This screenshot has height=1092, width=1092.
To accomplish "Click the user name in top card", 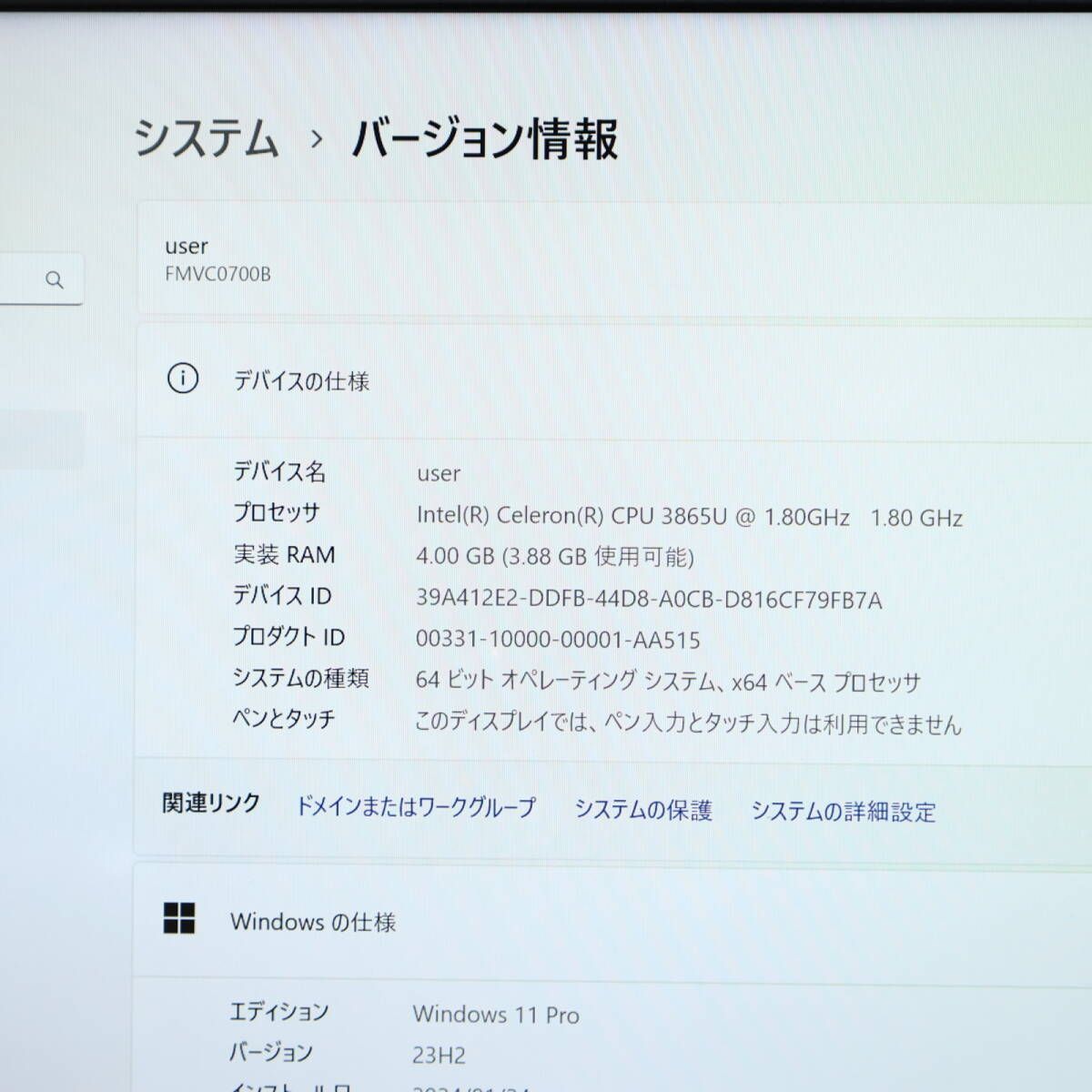I will point(187,247).
